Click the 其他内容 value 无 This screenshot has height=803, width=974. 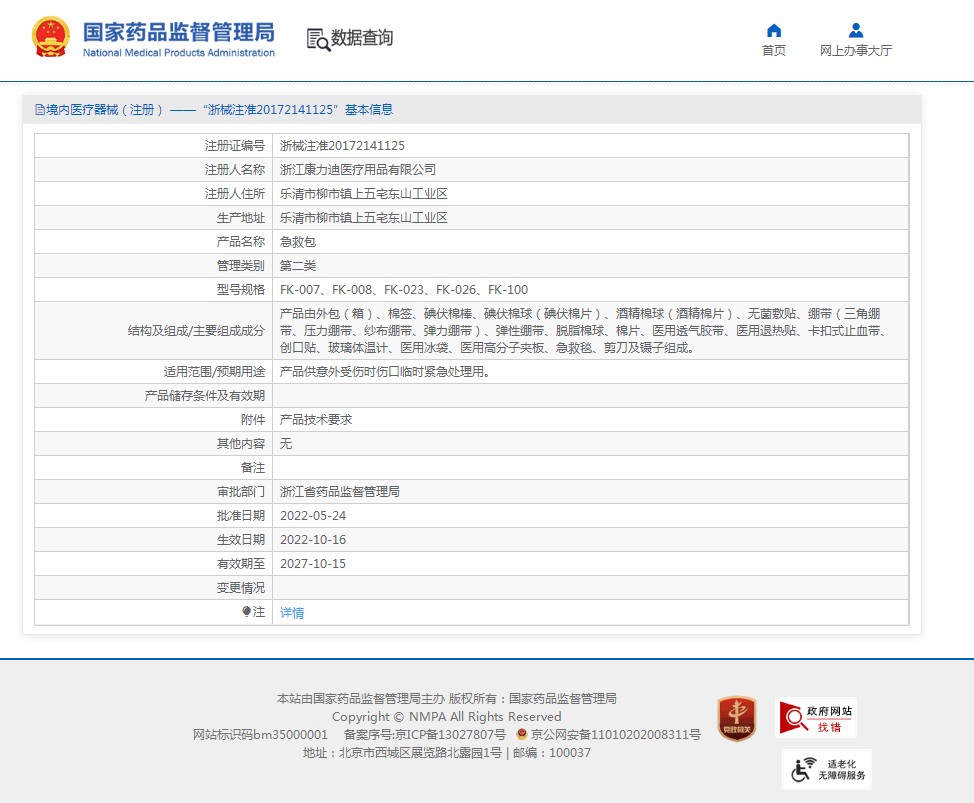(286, 443)
